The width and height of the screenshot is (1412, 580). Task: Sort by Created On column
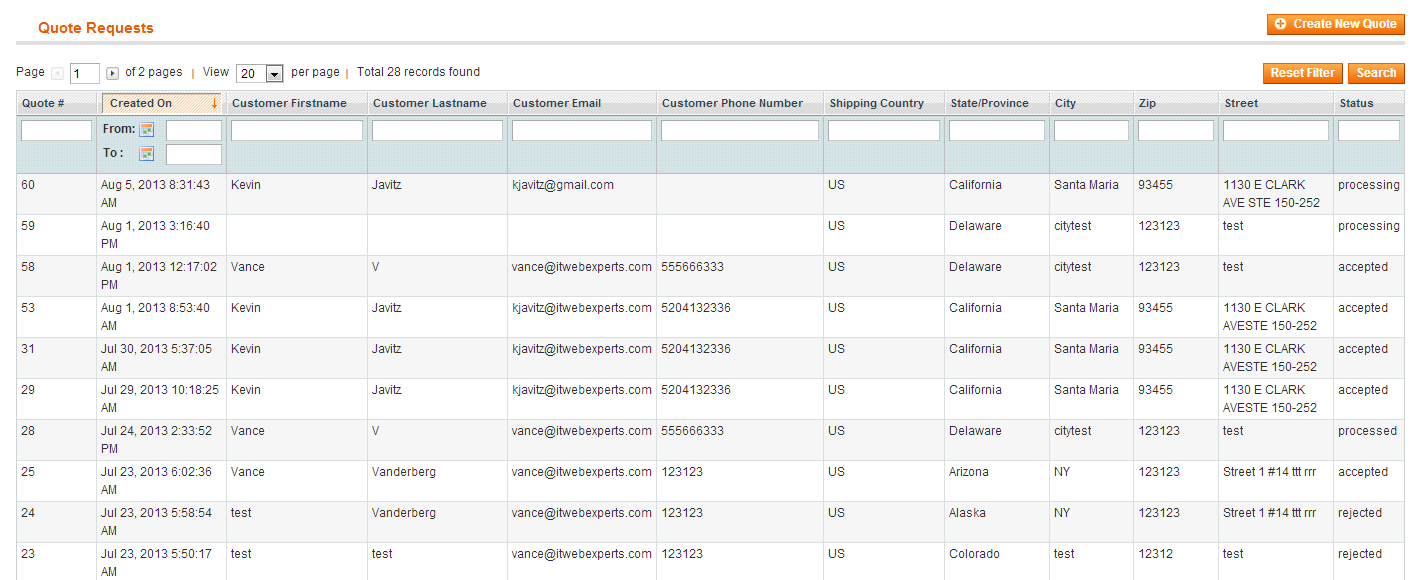[x=141, y=103]
